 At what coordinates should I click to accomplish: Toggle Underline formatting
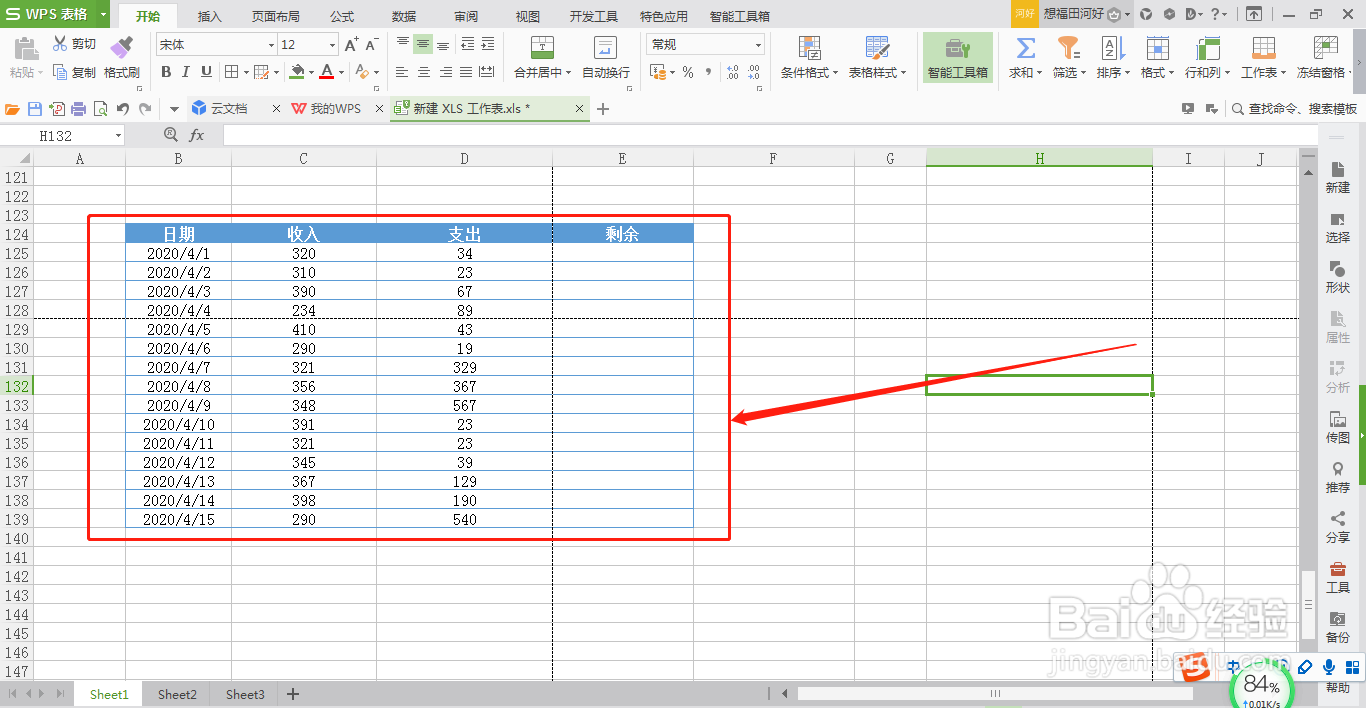coord(206,72)
